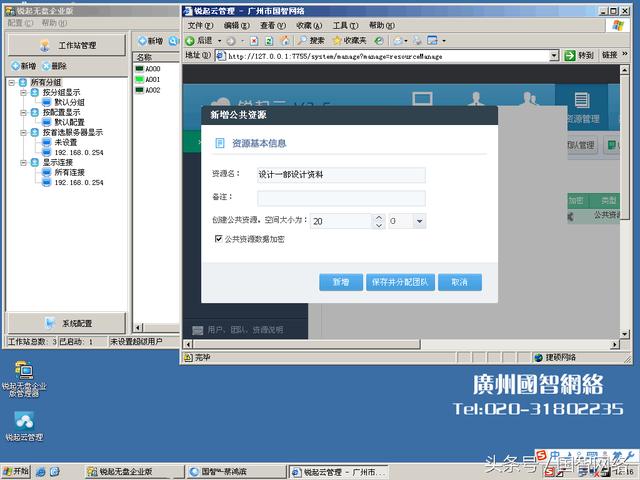Select workstation A002 in the list
The height and width of the screenshot is (480, 640).
(148, 90)
